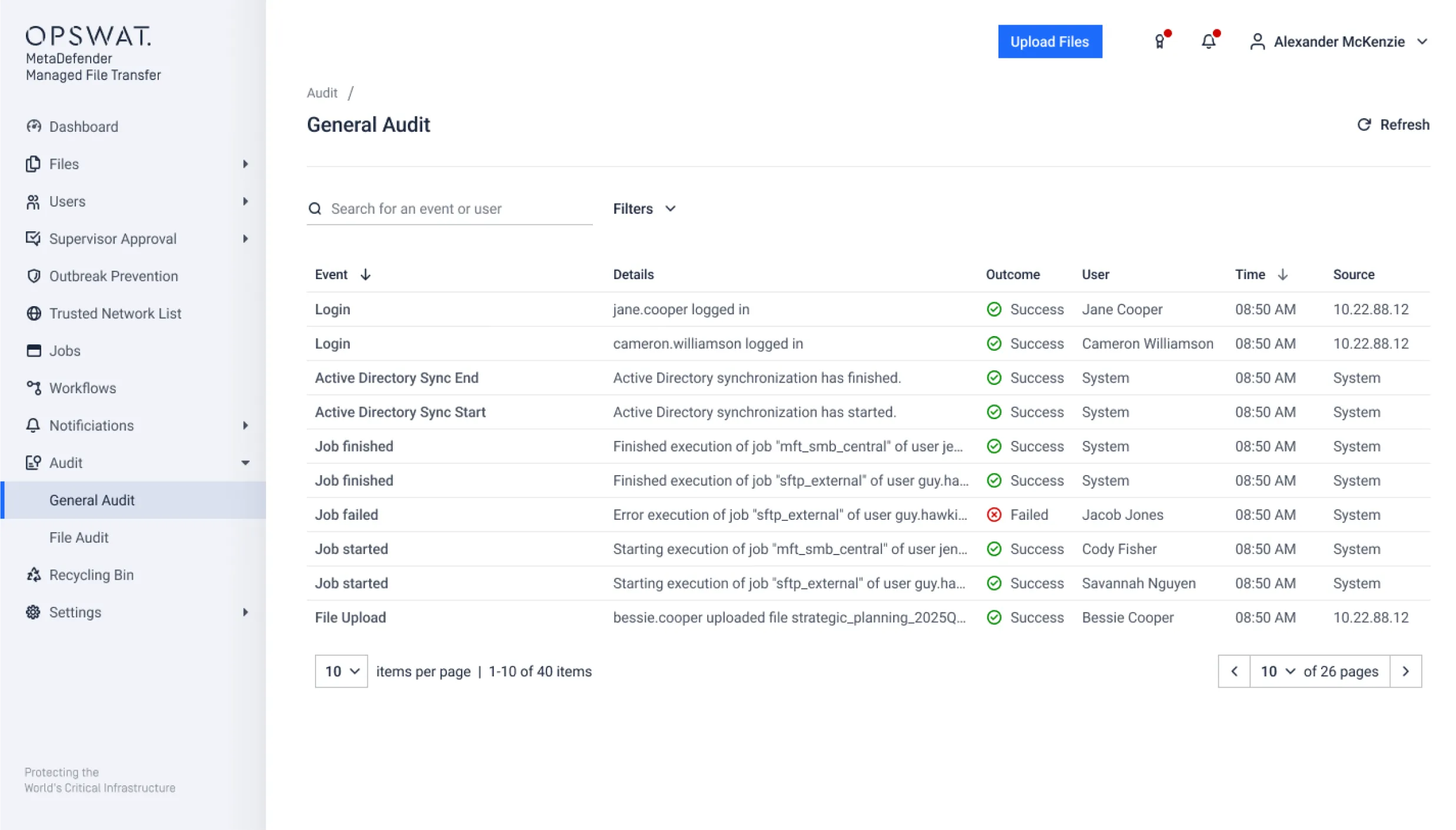The width and height of the screenshot is (1456, 830).
Task: Open Outbreak Prevention shield item
Action: click(x=113, y=276)
